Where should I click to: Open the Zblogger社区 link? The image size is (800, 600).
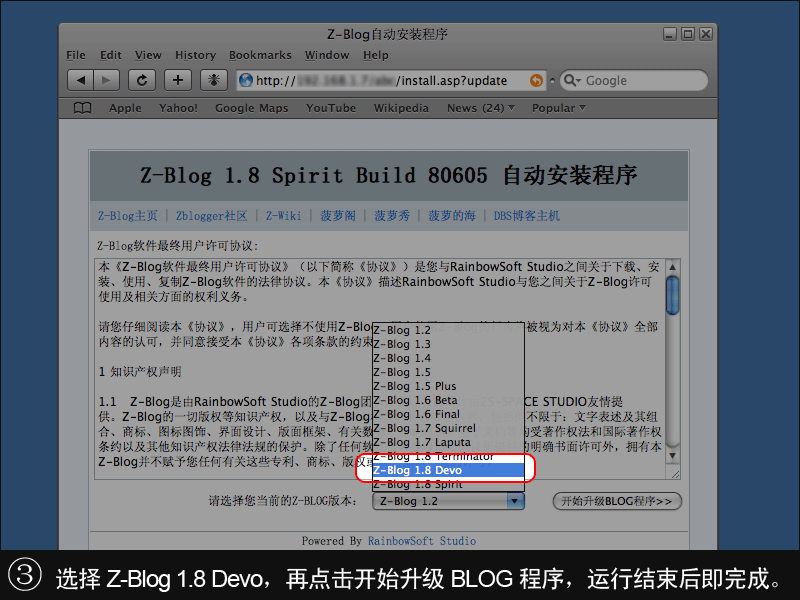pyautogui.click(x=212, y=216)
